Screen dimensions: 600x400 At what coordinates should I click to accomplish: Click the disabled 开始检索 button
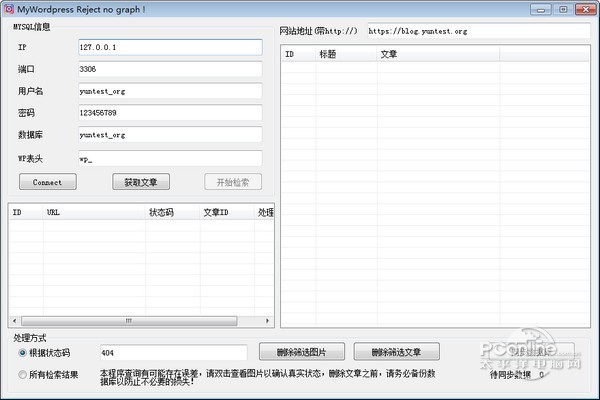coord(233,182)
